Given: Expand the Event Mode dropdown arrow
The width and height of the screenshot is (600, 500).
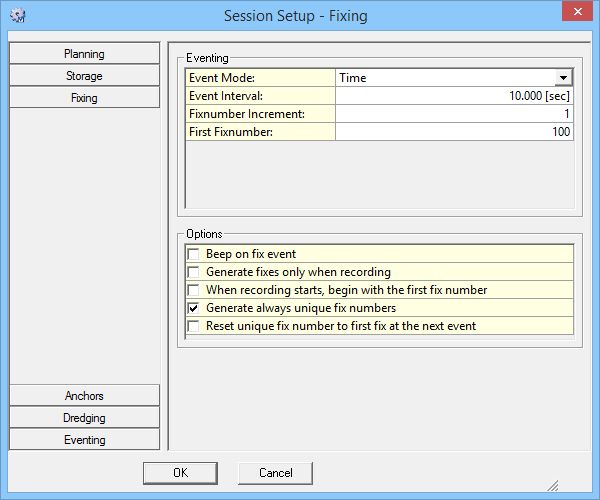Looking at the screenshot, I should point(564,77).
